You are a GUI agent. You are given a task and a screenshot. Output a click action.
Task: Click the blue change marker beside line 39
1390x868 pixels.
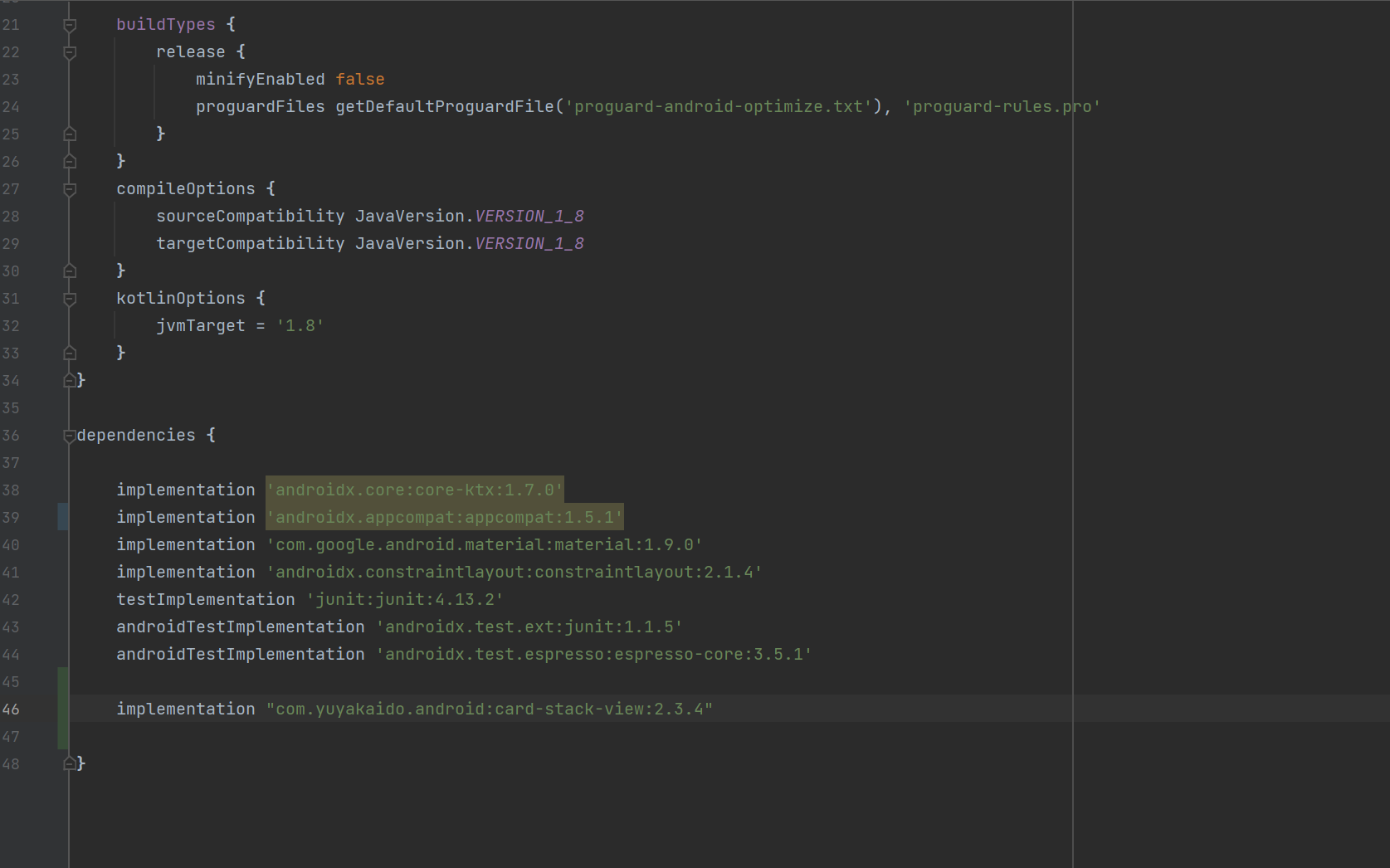pos(63,517)
